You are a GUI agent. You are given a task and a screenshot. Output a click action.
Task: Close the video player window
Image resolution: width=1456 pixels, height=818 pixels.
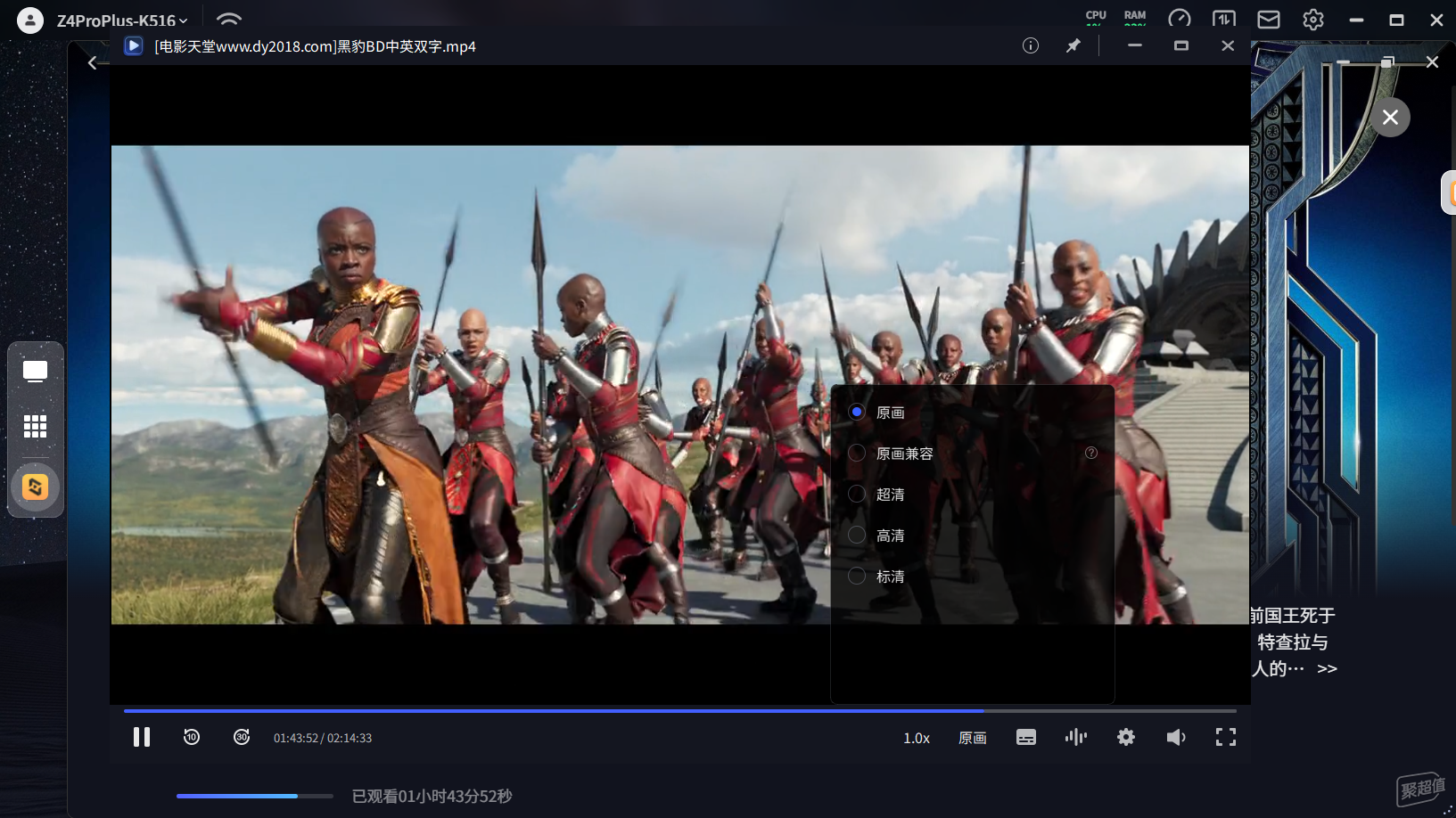[x=1228, y=45]
